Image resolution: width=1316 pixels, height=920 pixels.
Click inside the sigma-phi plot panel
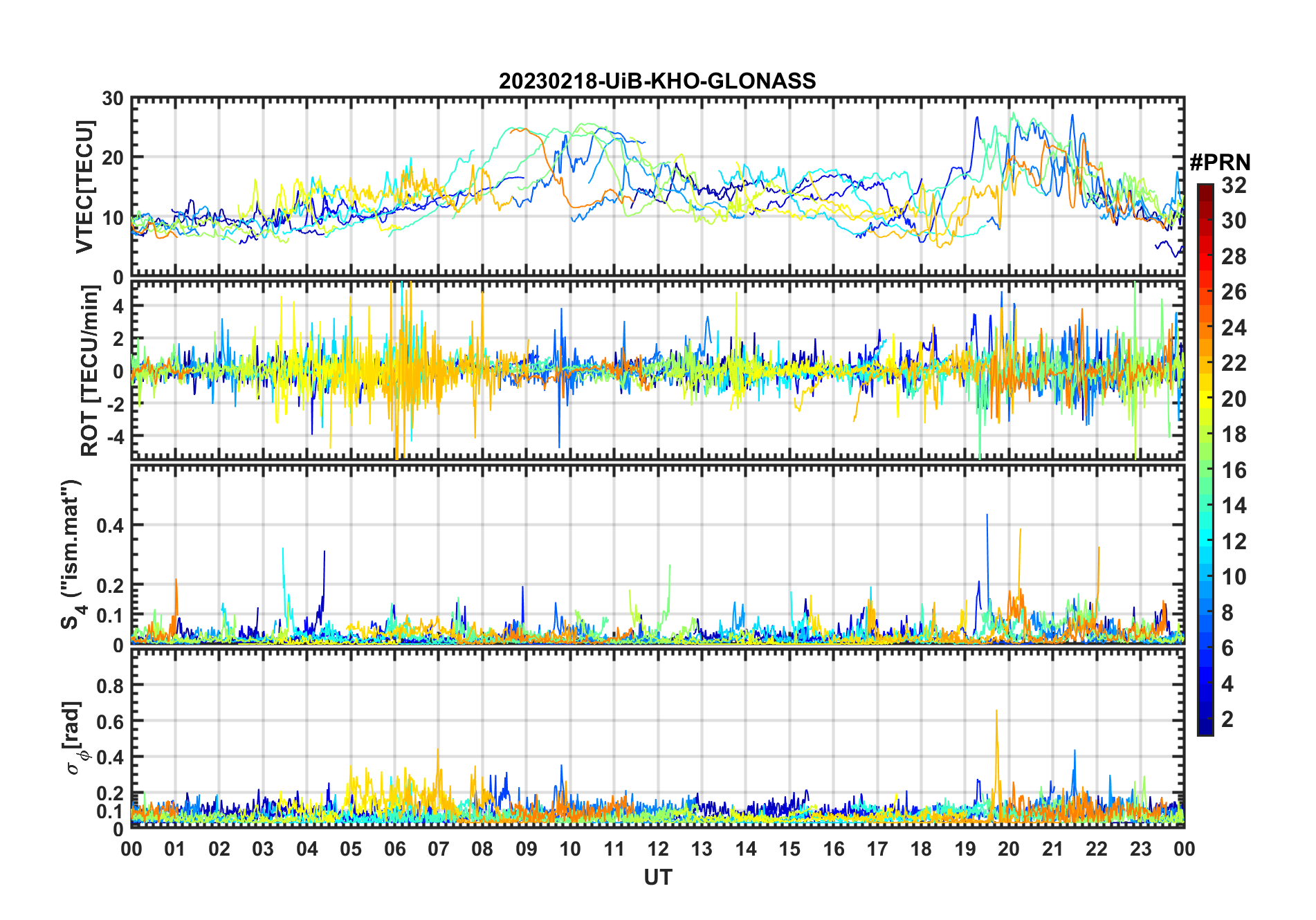click(x=657, y=738)
